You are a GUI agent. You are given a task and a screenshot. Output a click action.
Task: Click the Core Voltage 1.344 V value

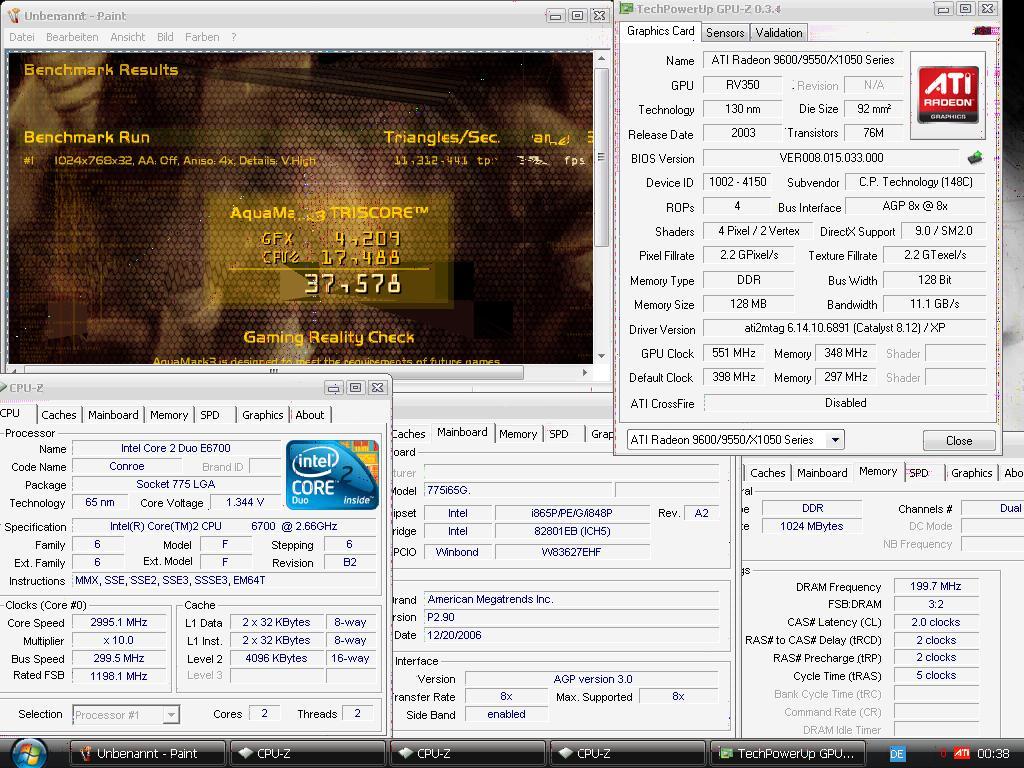(245, 502)
